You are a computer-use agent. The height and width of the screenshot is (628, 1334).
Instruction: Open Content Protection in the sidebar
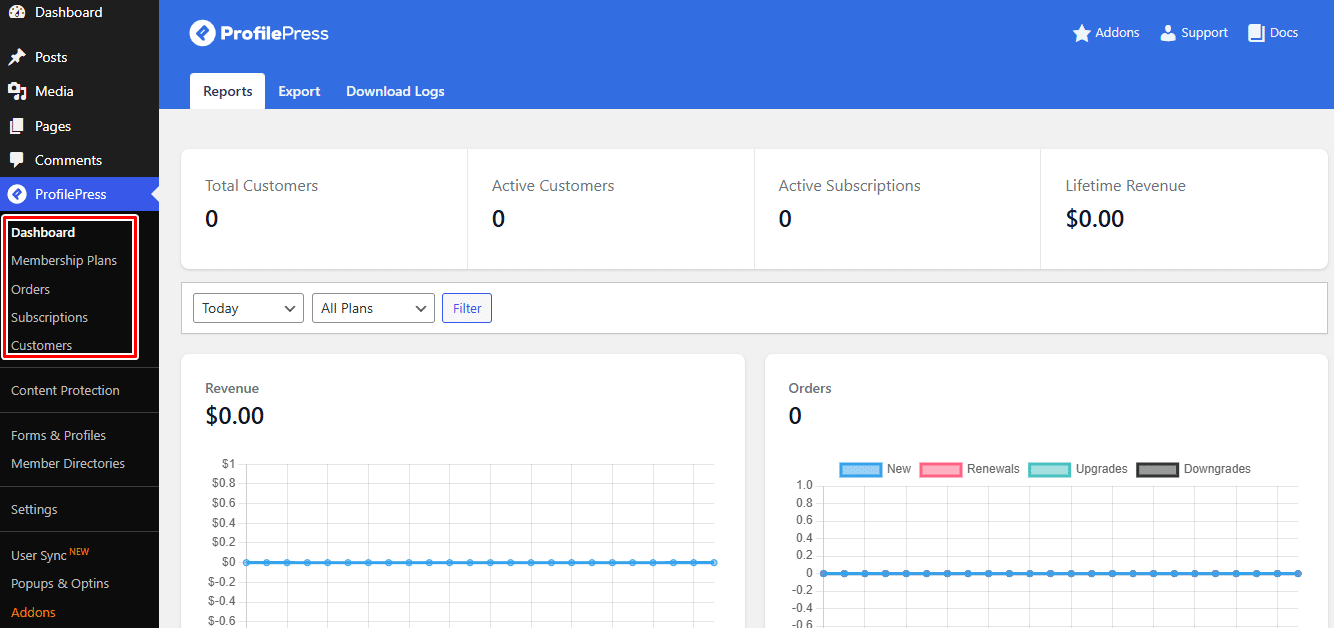click(x=65, y=390)
